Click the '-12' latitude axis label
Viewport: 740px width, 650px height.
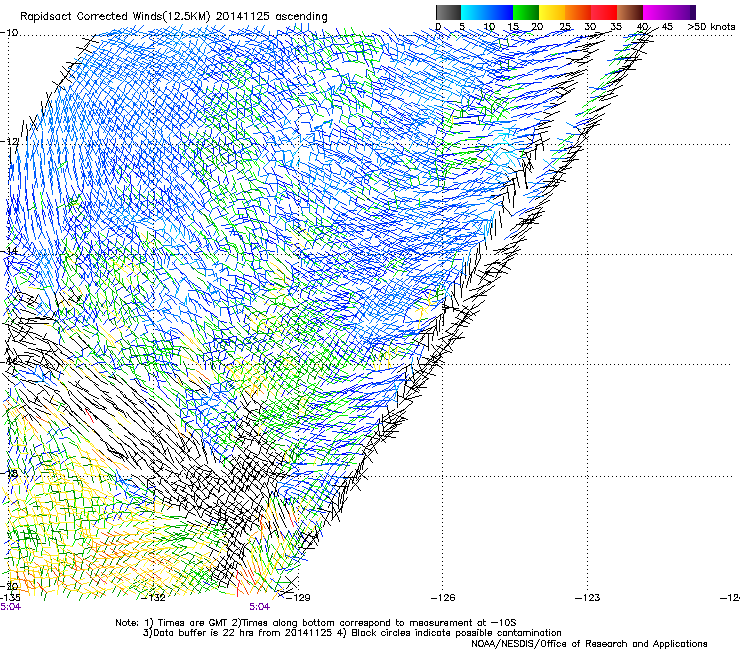click(x=9, y=142)
